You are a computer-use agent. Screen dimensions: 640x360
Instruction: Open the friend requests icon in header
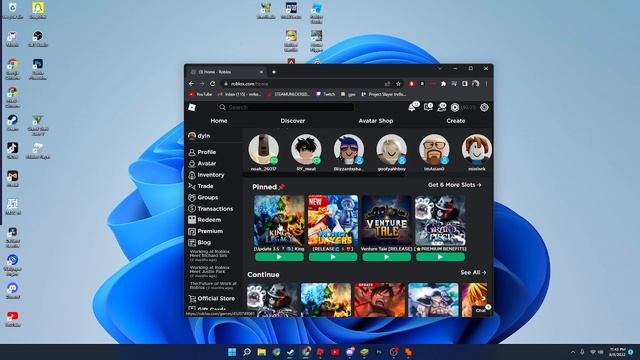point(442,107)
